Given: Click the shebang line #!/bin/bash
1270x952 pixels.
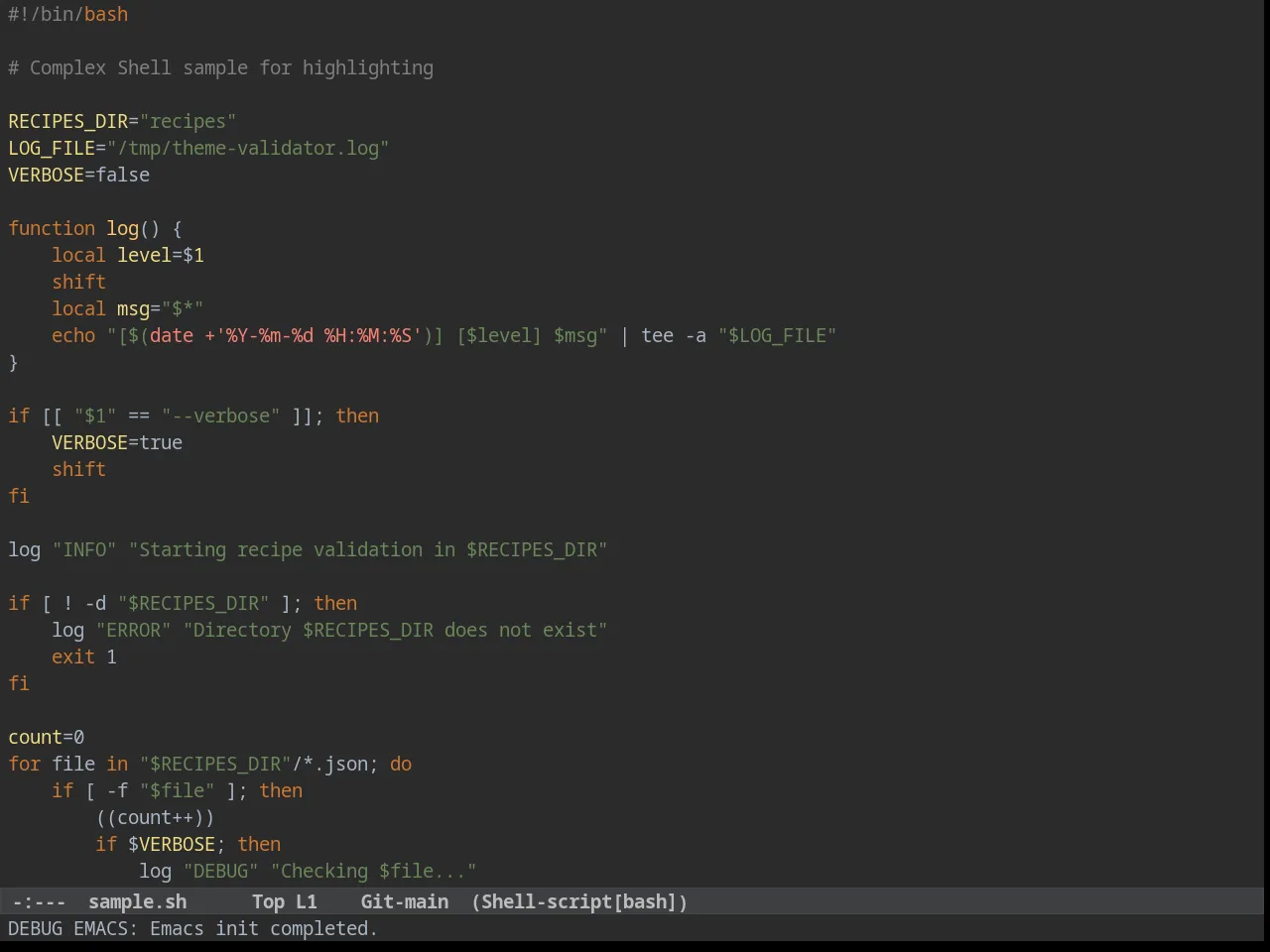Looking at the screenshot, I should click(x=67, y=14).
